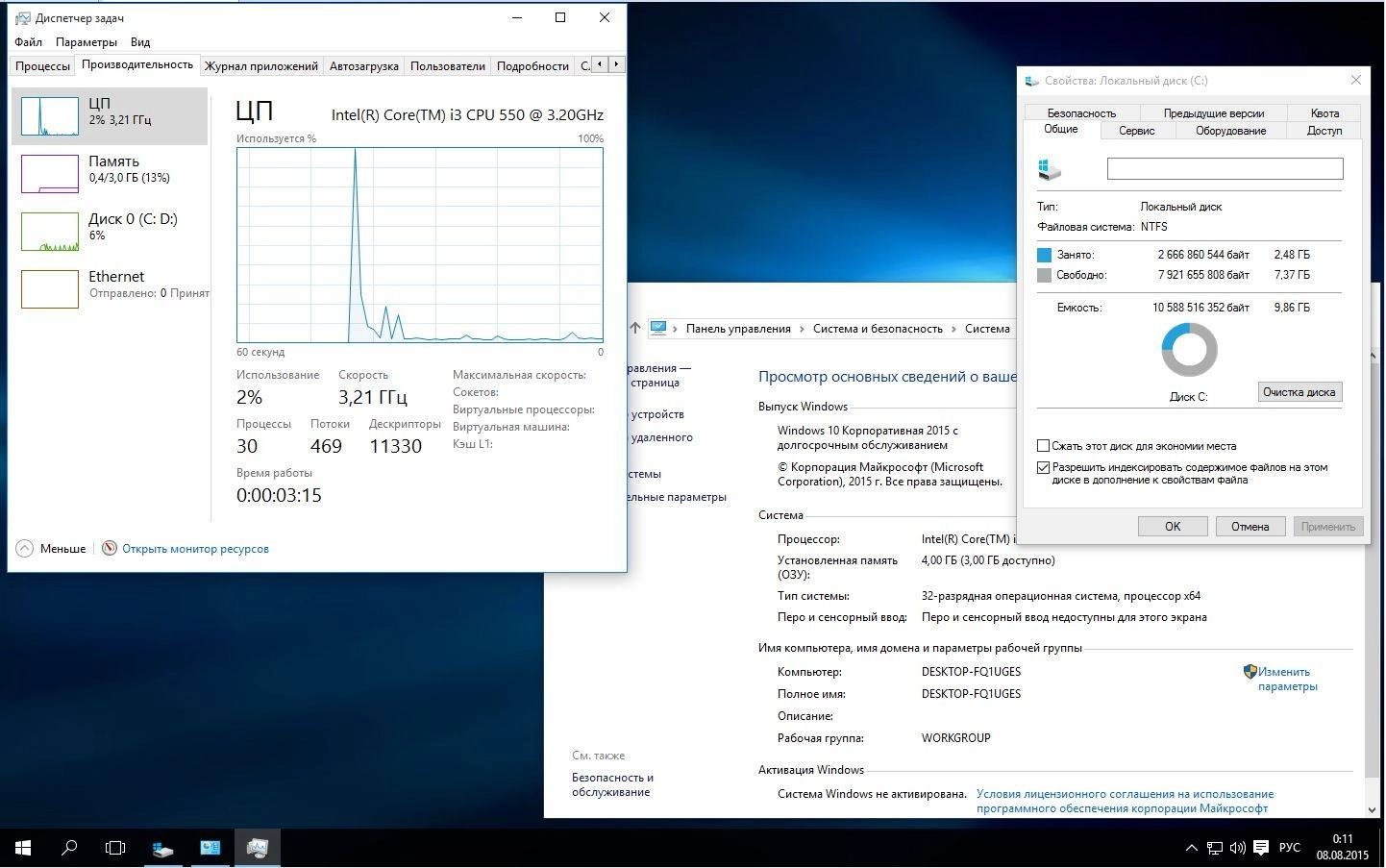The image size is (1386, 868).
Task: Click the Панель управления breadcrumb
Action: 738,329
